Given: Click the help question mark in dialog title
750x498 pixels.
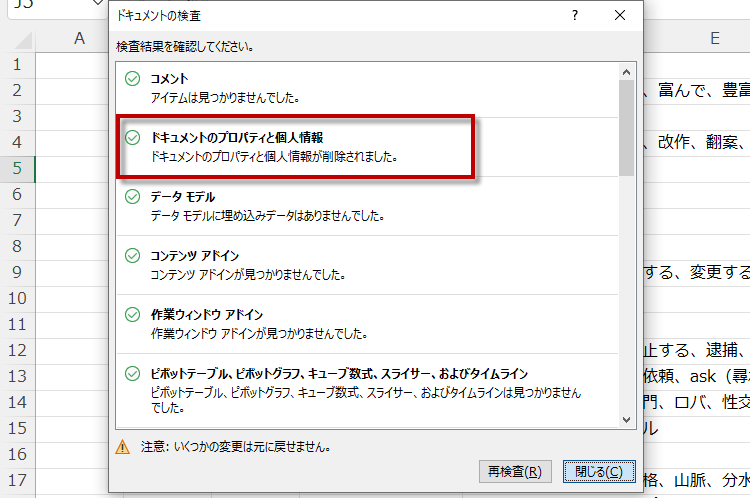Looking at the screenshot, I should pyautogui.click(x=574, y=15).
